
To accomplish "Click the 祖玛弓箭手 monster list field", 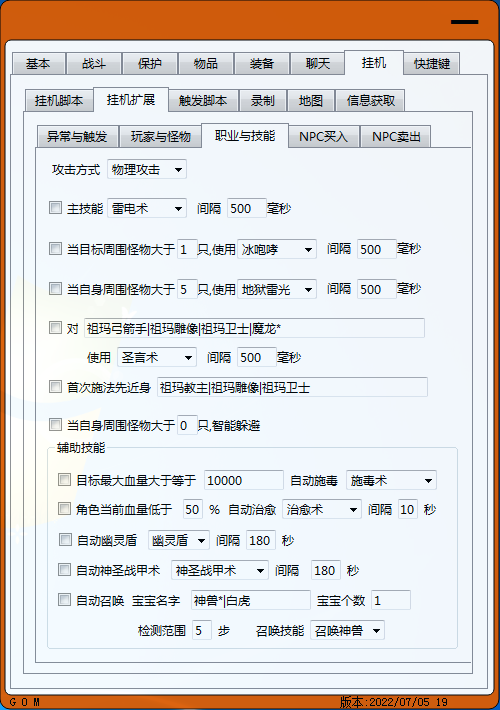I will click(255, 328).
